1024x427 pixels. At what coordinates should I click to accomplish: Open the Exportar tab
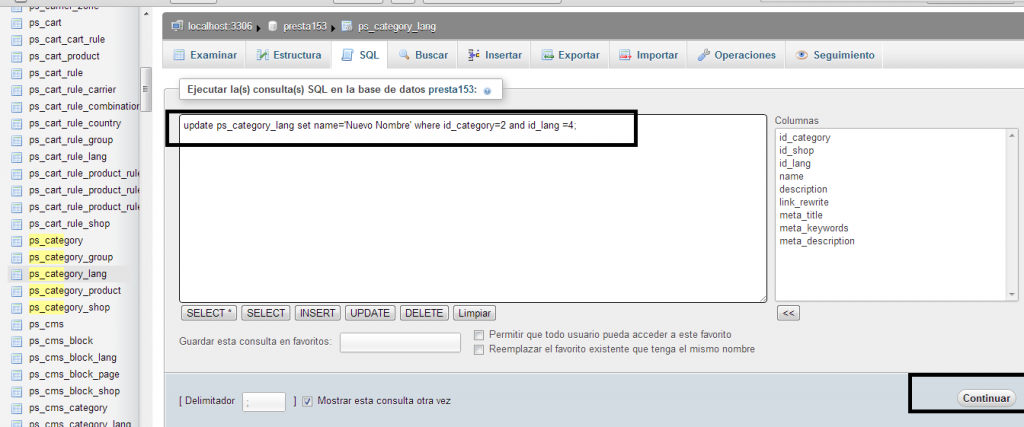(x=570, y=55)
